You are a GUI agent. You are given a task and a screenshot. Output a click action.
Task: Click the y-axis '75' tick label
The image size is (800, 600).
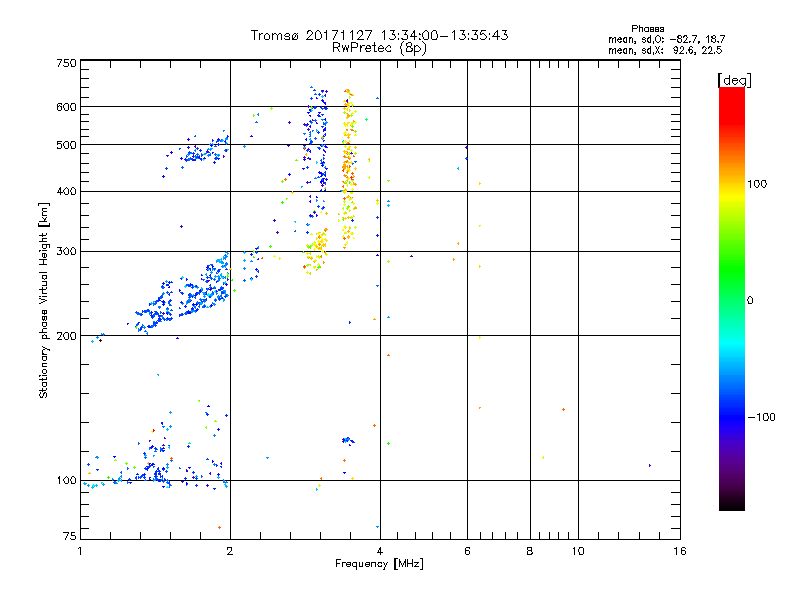tap(70, 536)
